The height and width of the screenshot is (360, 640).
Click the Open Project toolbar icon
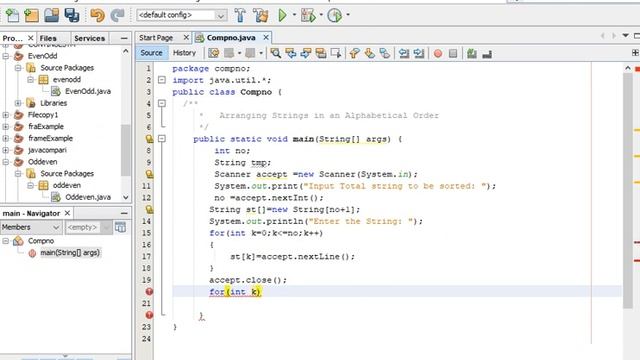[x=51, y=16]
